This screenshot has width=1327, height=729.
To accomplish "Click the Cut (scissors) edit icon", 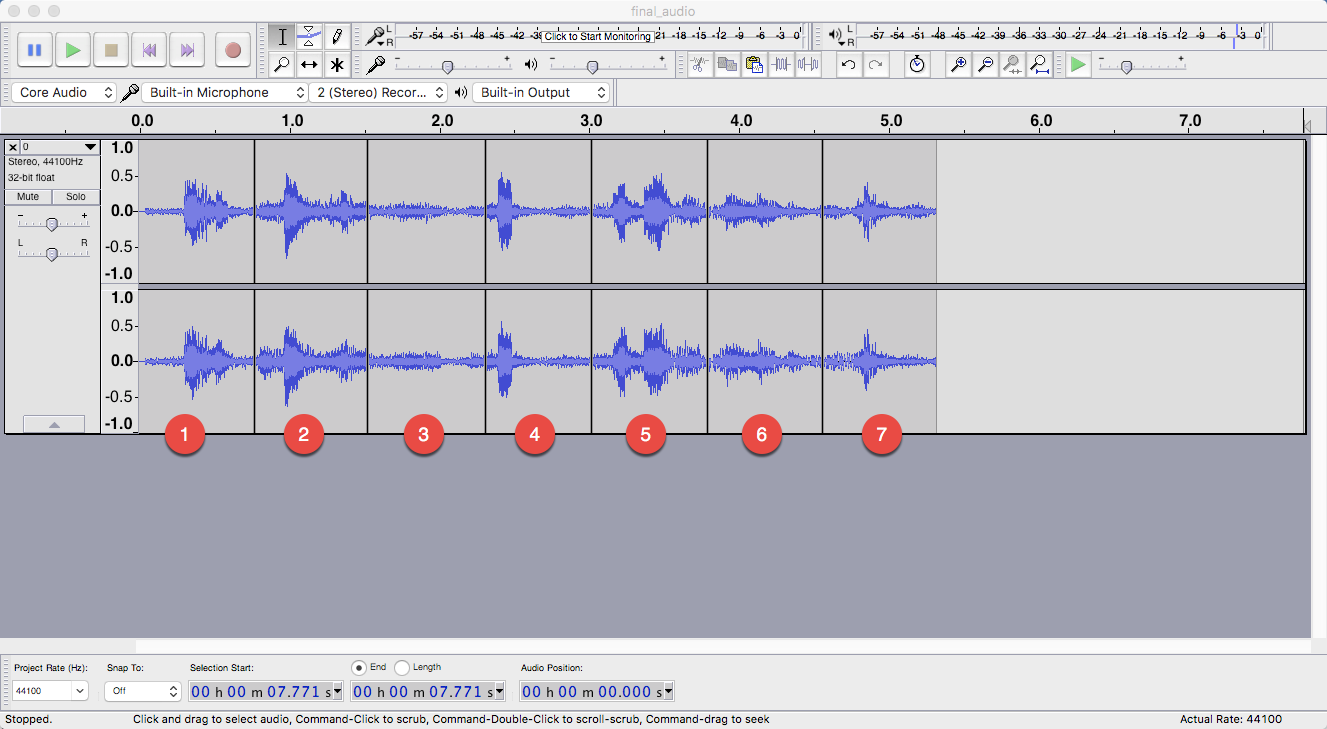I will 700,65.
